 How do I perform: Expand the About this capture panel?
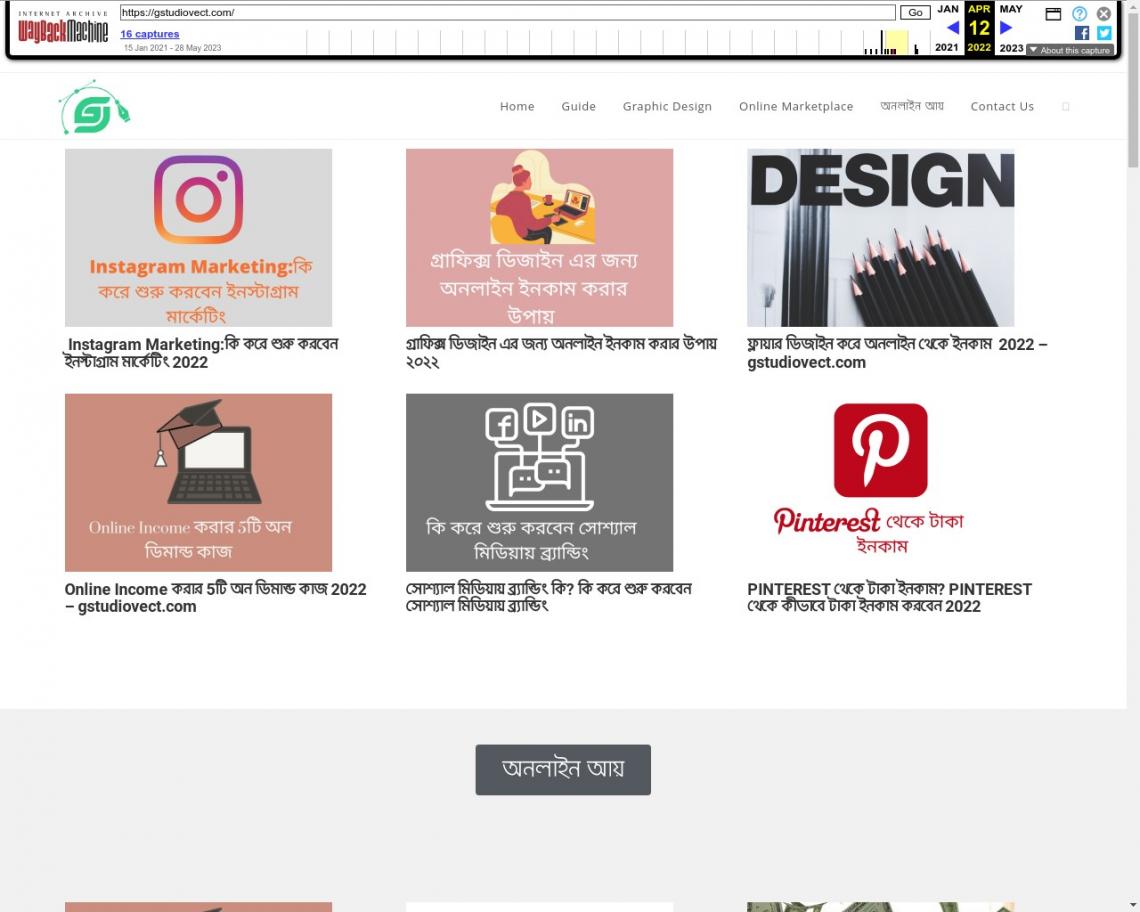click(1070, 50)
